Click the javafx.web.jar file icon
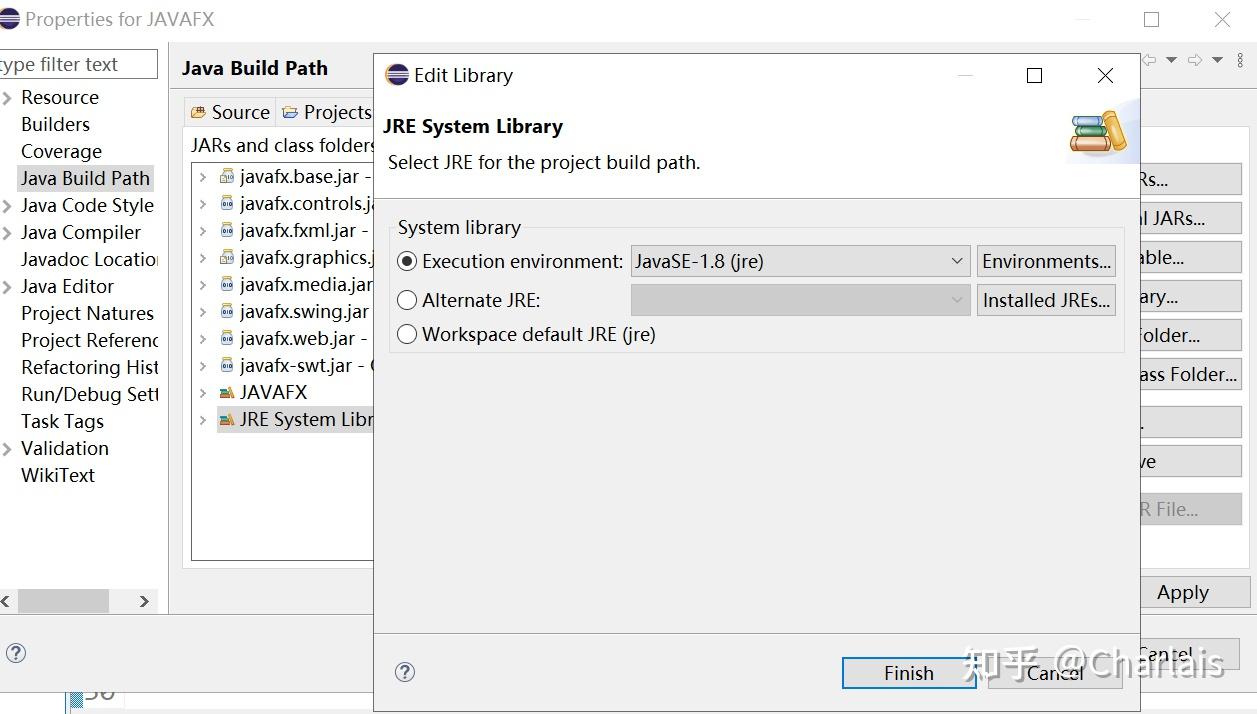This screenshot has width=1257, height=714. click(x=227, y=339)
